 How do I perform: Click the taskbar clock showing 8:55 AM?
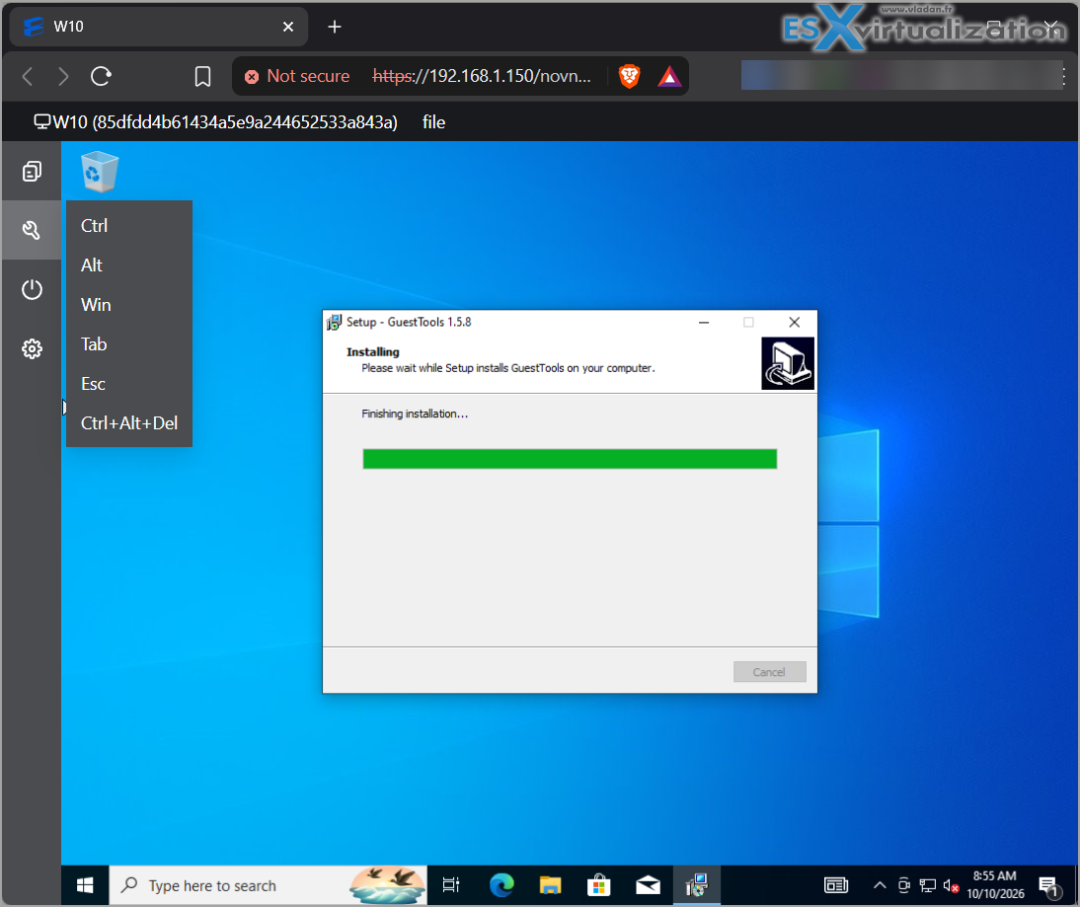click(x=995, y=885)
